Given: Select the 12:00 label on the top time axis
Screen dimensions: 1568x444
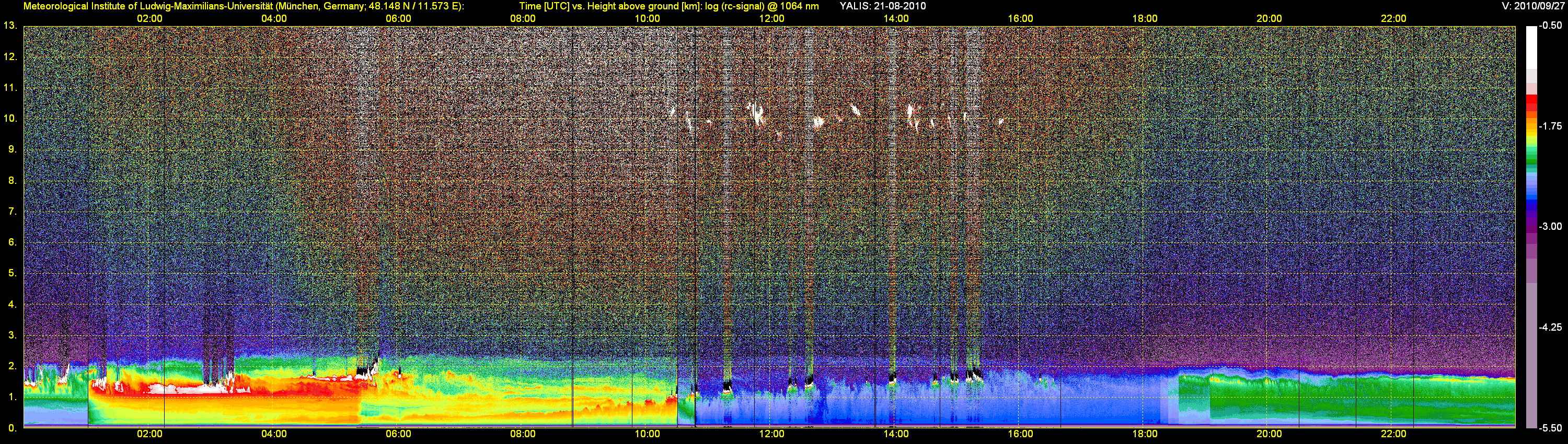Looking at the screenshot, I should pyautogui.click(x=772, y=19).
